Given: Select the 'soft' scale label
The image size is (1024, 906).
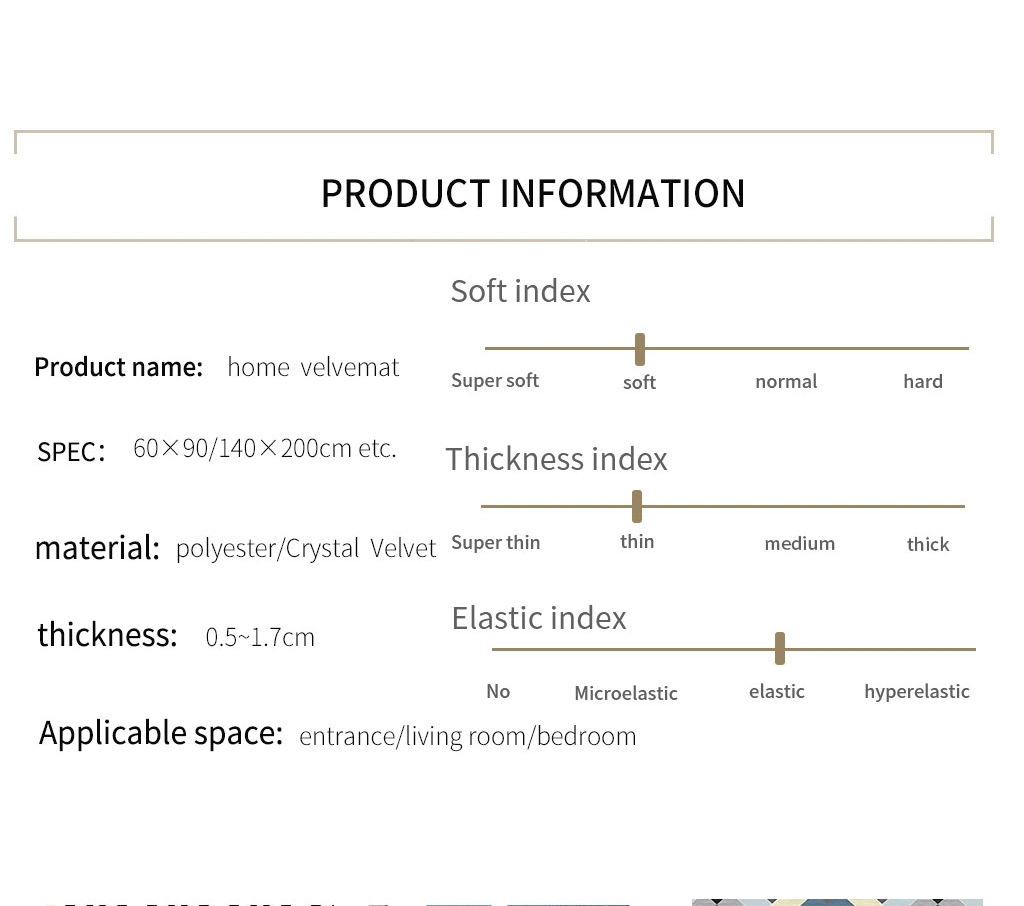Looking at the screenshot, I should [639, 382].
